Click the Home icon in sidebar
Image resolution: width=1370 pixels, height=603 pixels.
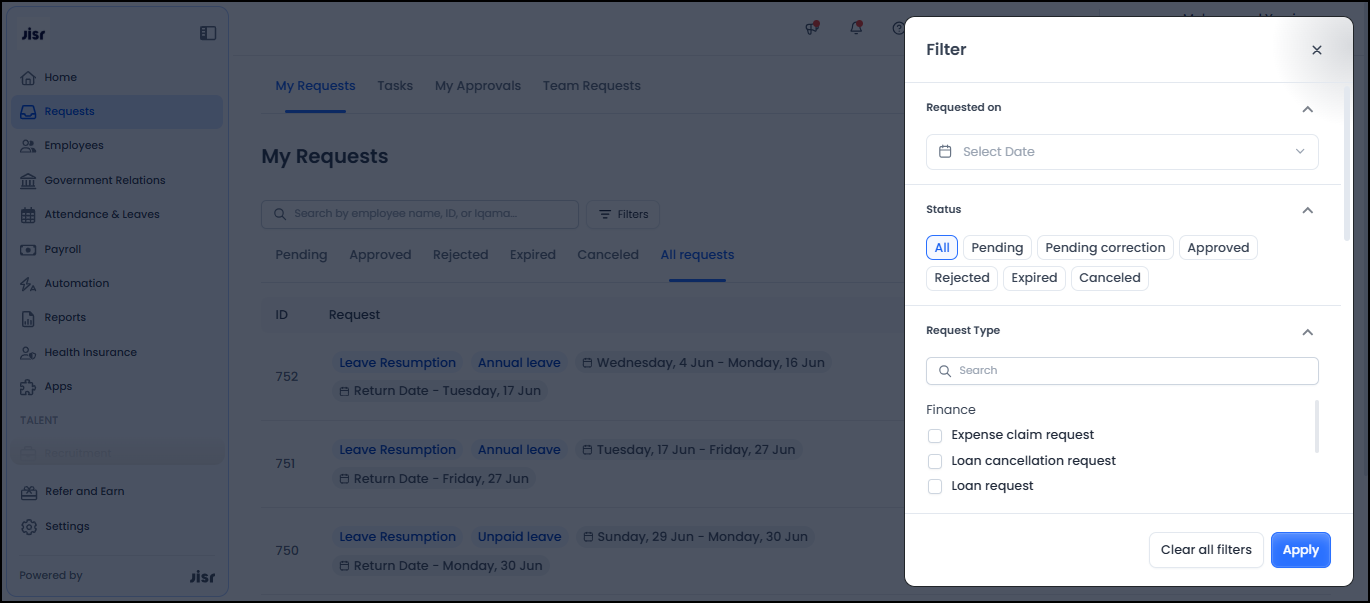pos(28,78)
